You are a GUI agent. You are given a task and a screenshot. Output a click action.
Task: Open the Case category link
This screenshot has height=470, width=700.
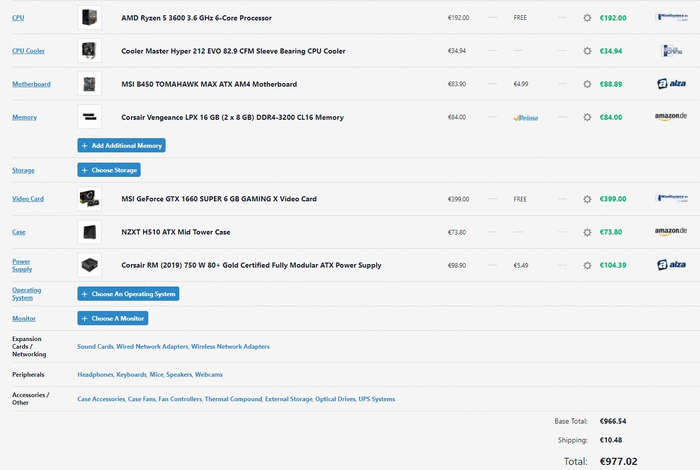pos(19,232)
